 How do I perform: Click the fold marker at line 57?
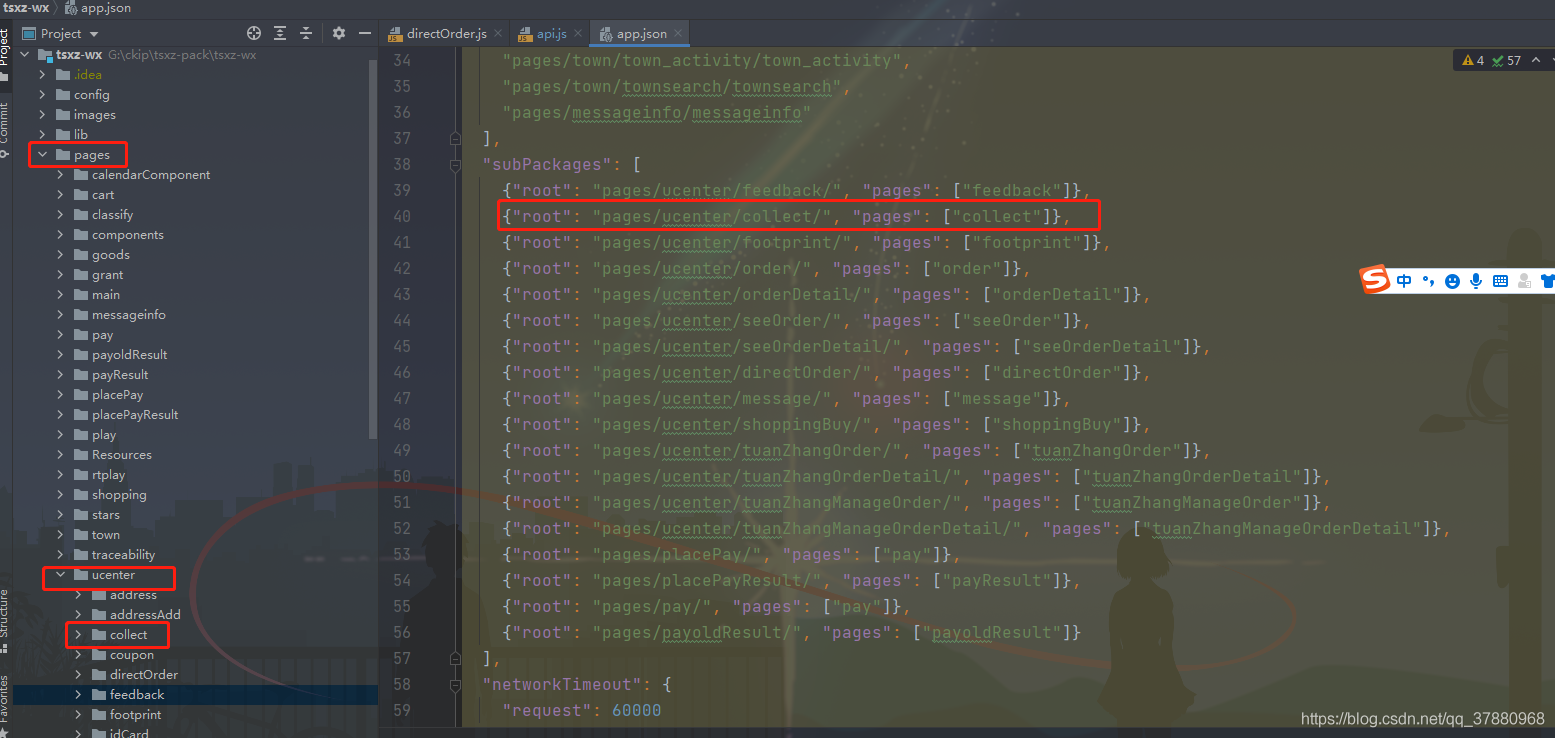coord(456,658)
